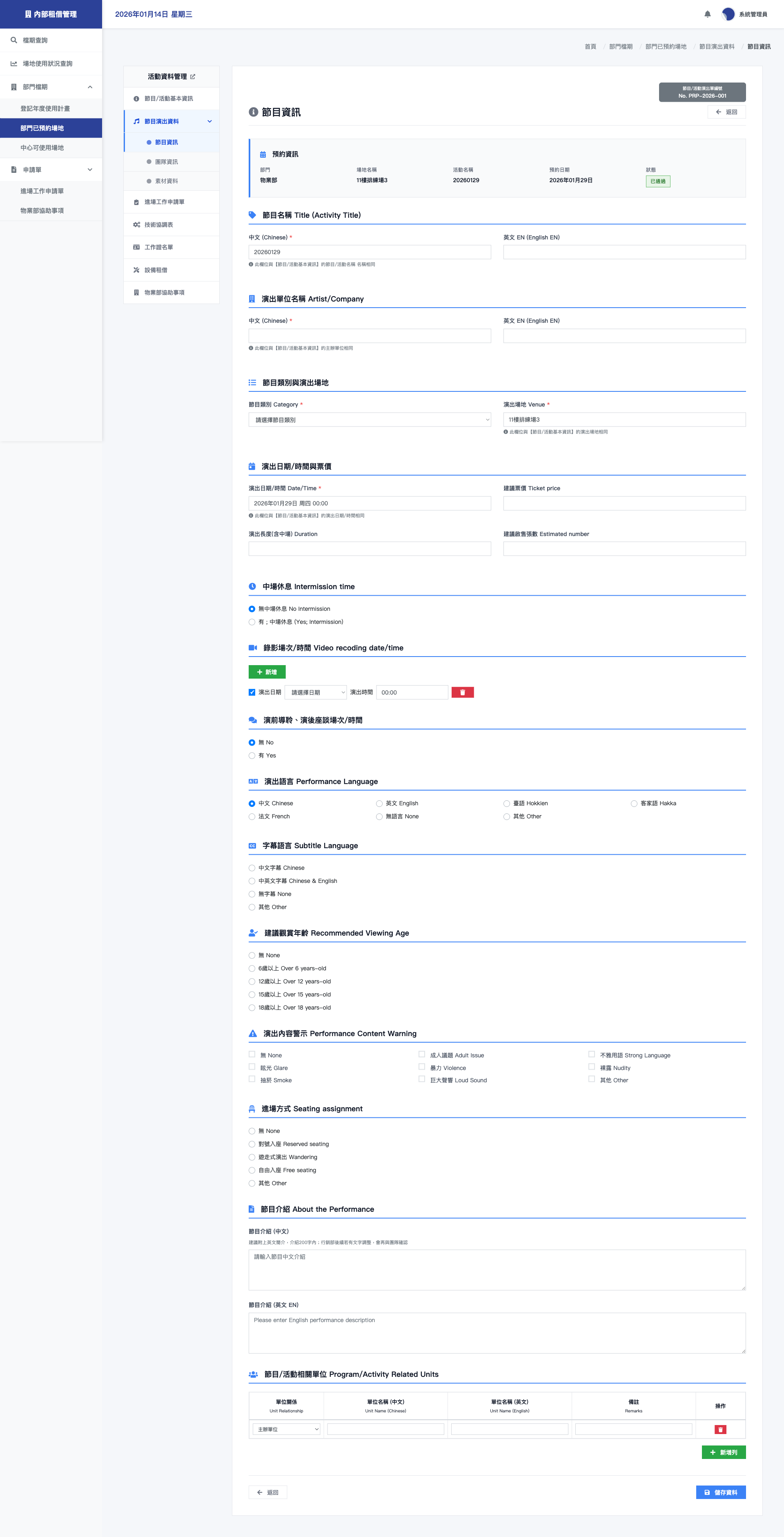Click the 技術協調表 gears icon

tap(136, 225)
